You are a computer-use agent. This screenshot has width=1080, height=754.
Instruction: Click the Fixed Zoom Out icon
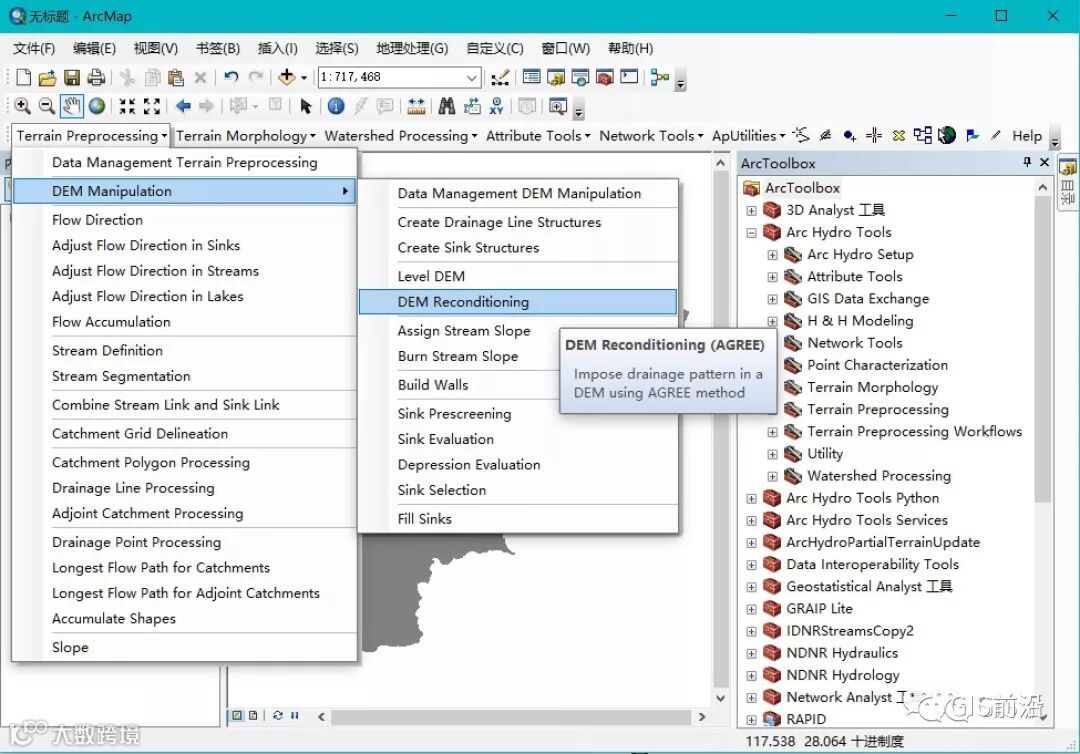pos(152,106)
